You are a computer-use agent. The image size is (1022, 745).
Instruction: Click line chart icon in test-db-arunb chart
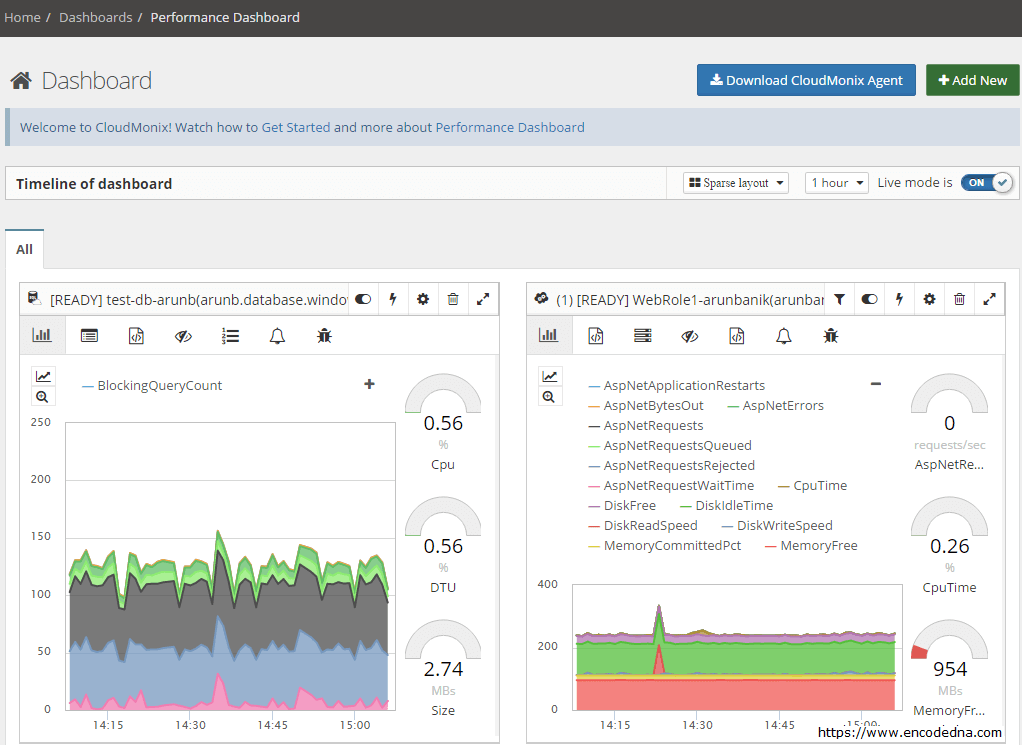point(43,376)
